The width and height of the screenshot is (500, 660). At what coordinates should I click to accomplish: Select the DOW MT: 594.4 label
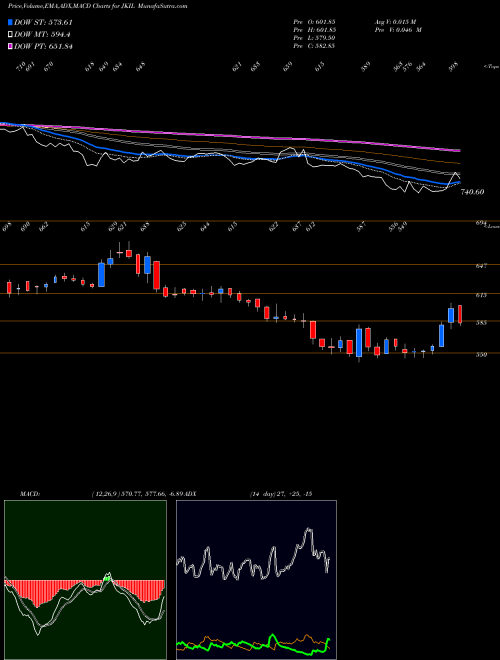click(x=42, y=35)
